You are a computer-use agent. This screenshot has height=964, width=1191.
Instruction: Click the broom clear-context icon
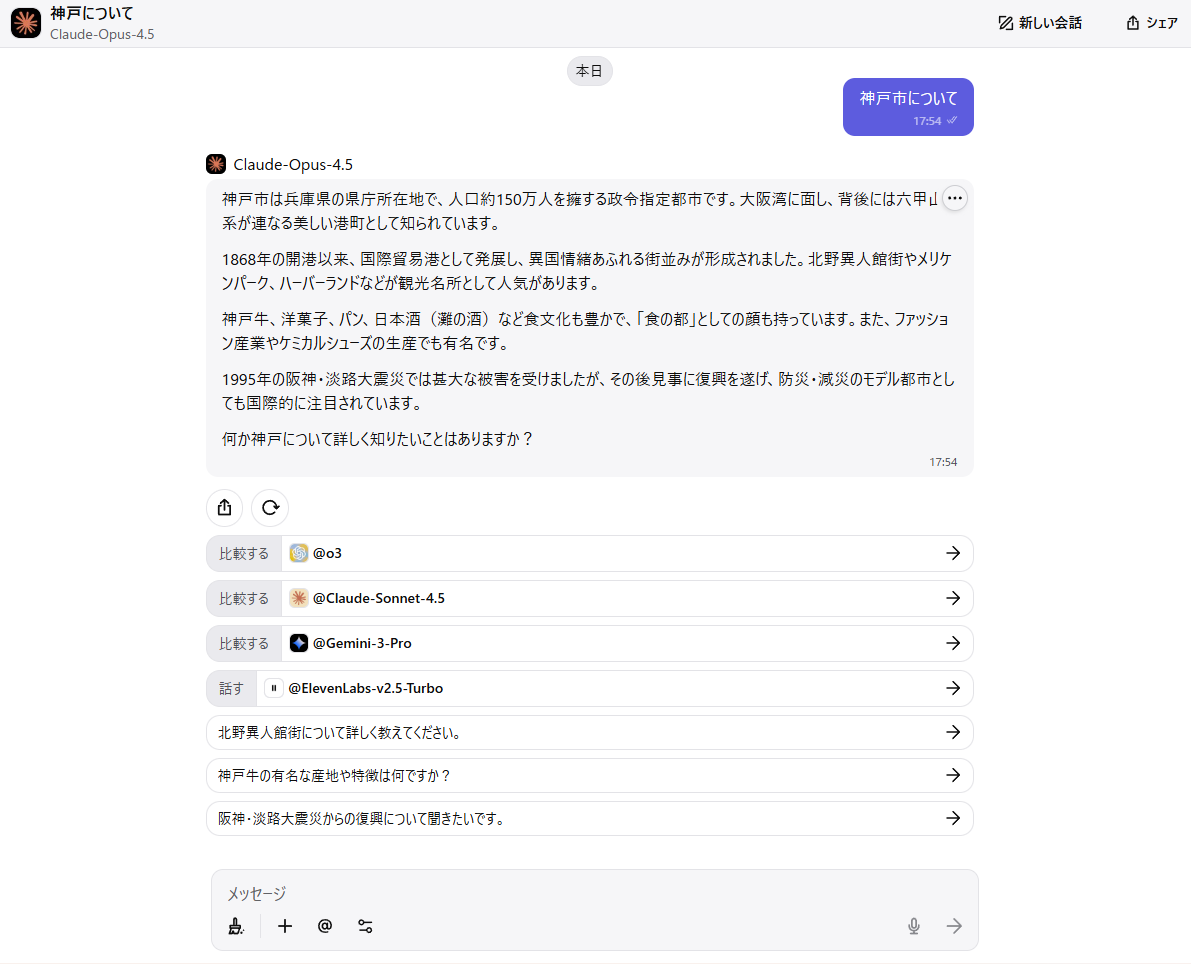(236, 926)
